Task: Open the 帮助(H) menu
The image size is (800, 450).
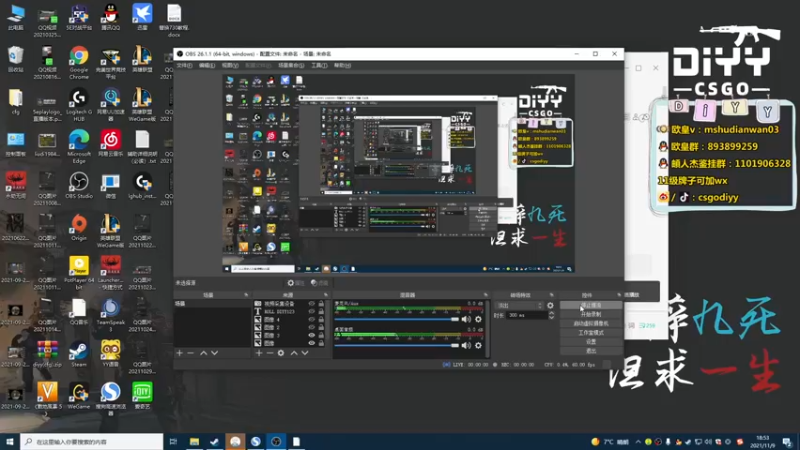Action: 342,65
